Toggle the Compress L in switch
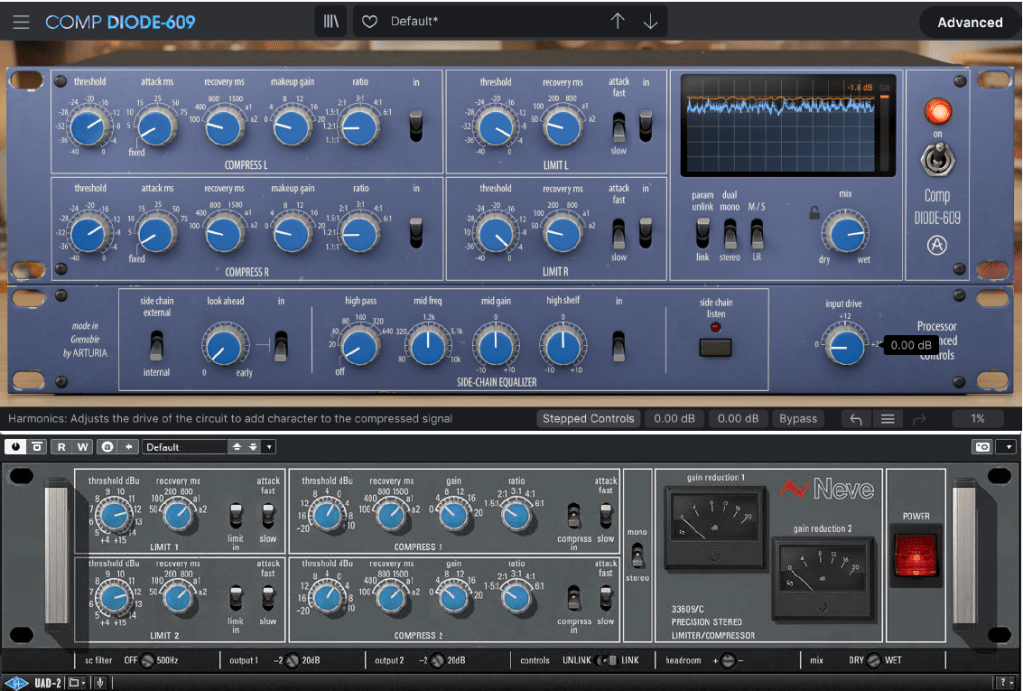 coord(417,125)
